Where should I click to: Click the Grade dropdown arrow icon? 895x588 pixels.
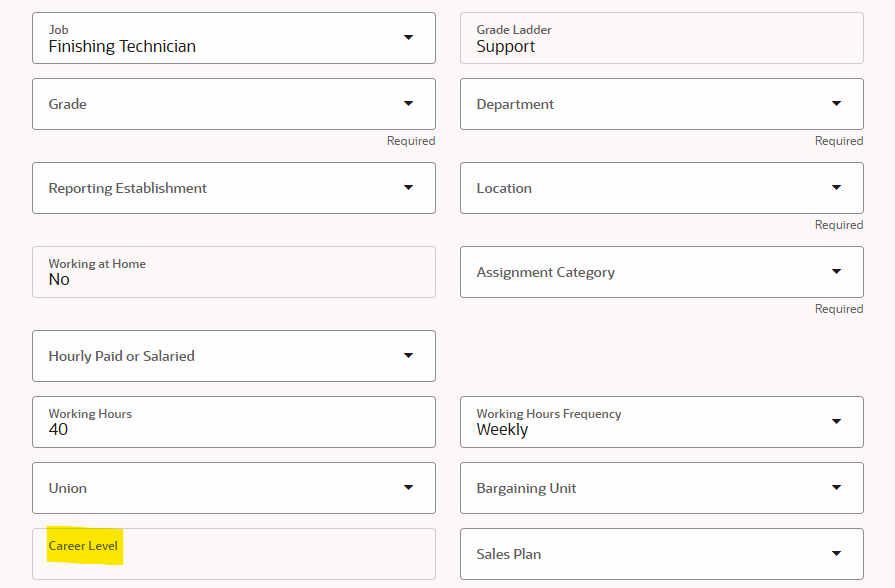point(409,103)
